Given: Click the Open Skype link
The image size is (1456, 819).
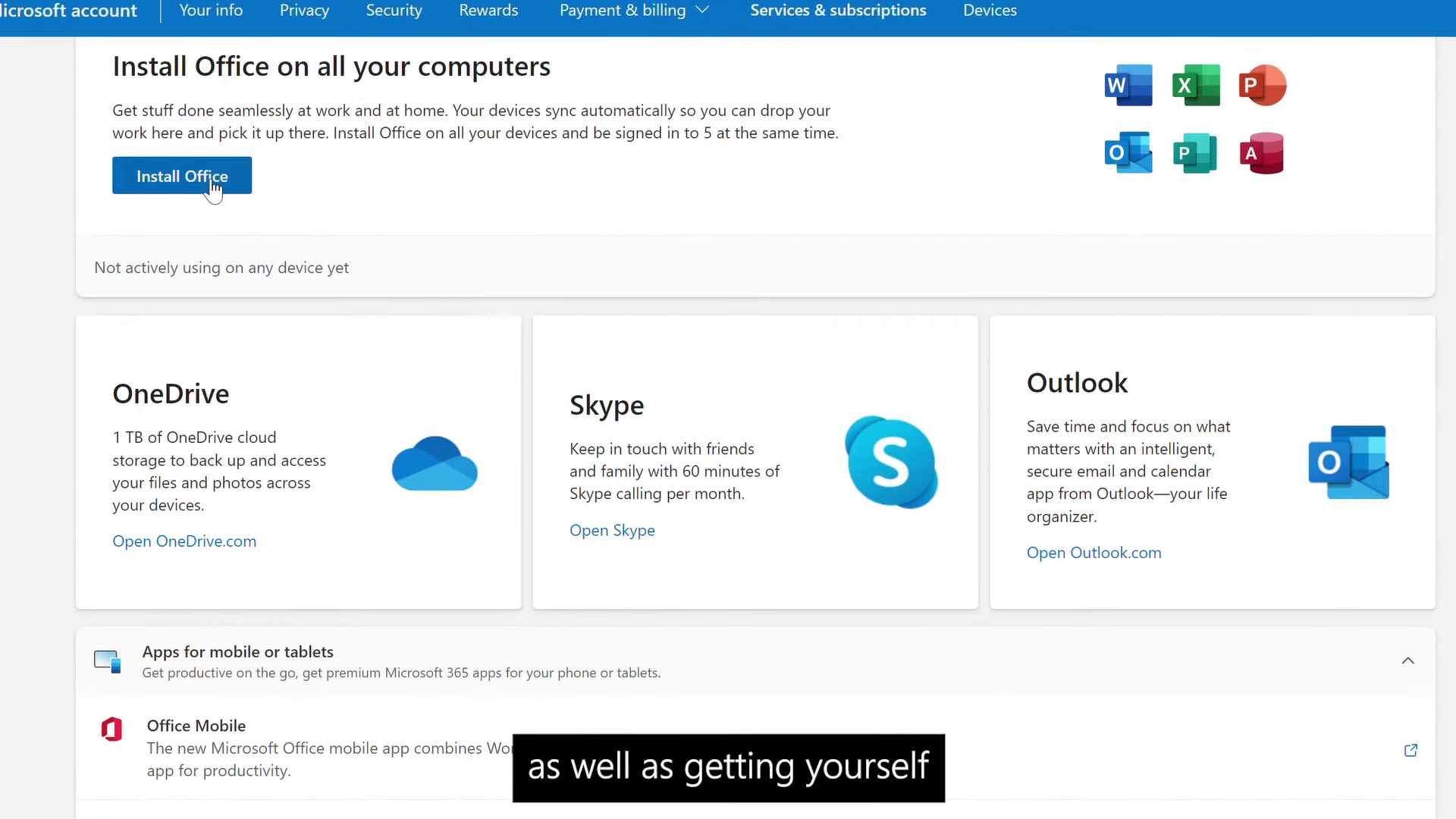Looking at the screenshot, I should tap(612, 531).
